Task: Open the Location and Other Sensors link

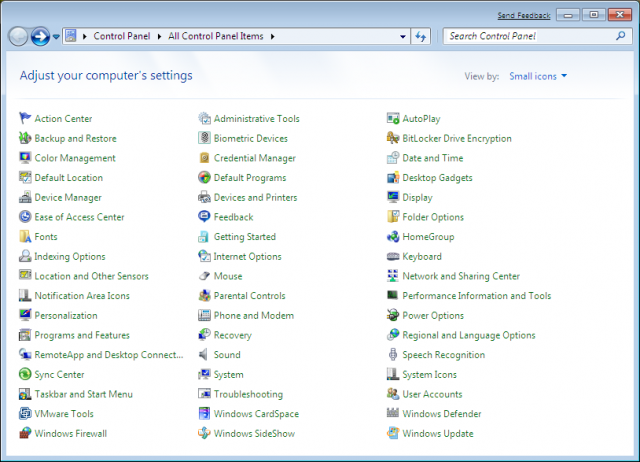Action: (x=91, y=276)
